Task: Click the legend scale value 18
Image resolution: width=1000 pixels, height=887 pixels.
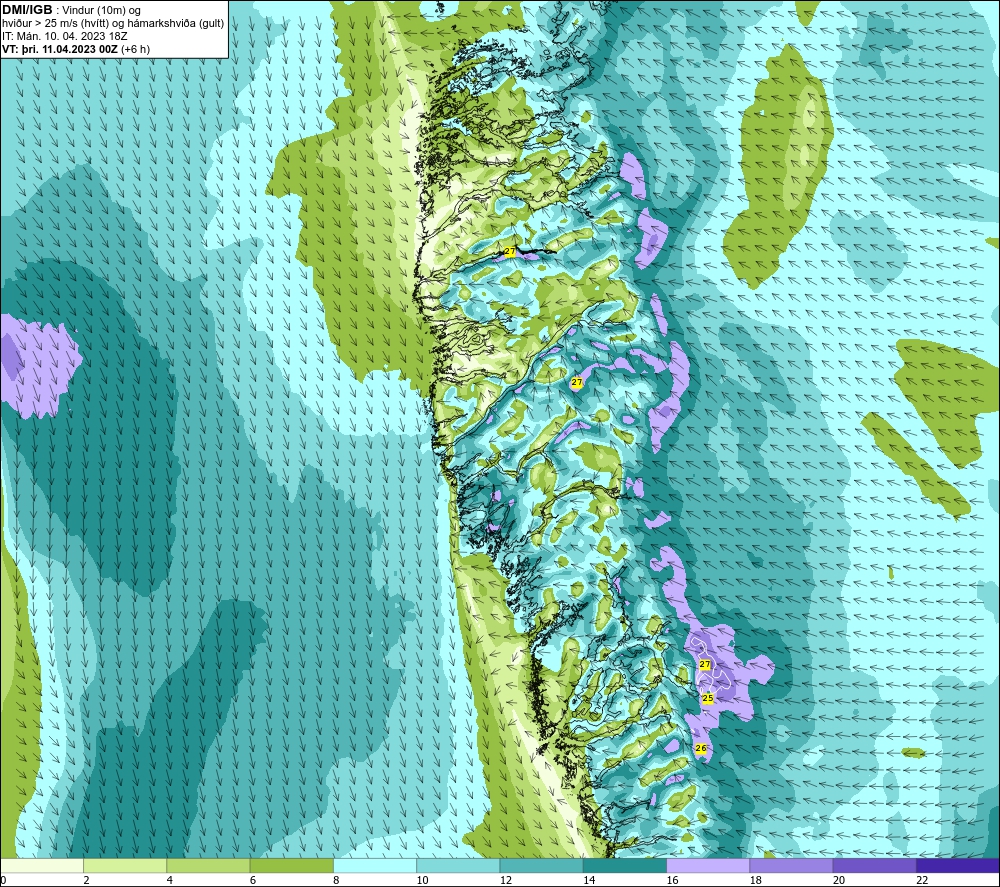Action: click(756, 880)
